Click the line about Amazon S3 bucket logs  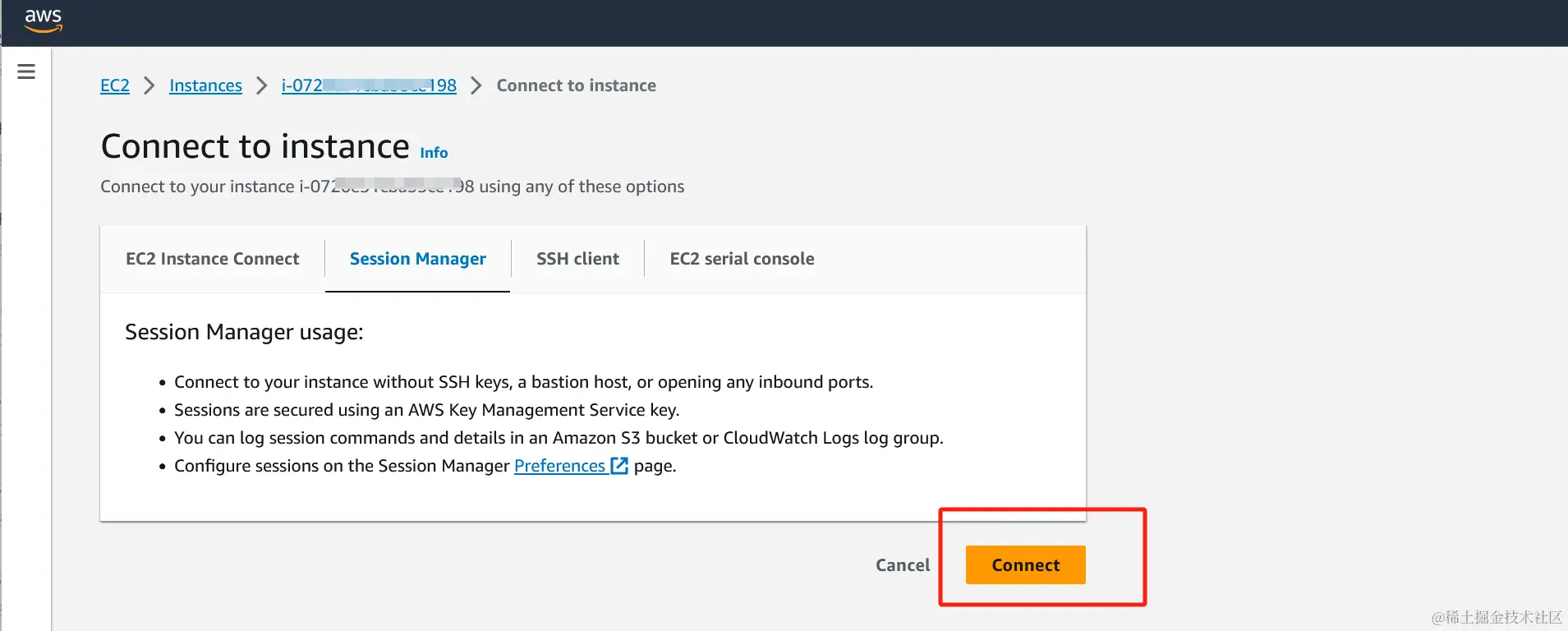point(559,438)
